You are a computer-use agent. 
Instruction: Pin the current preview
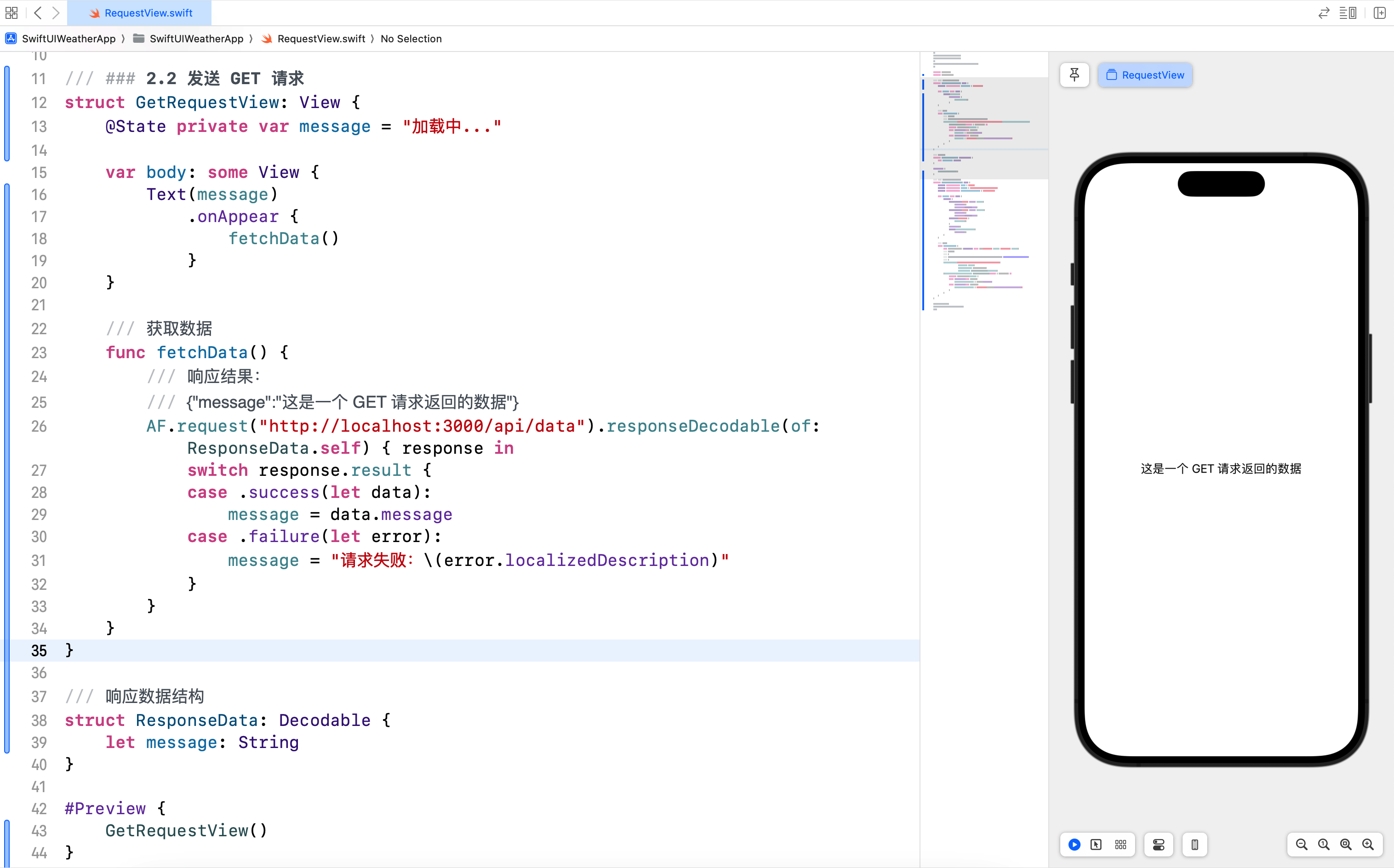[1075, 74]
